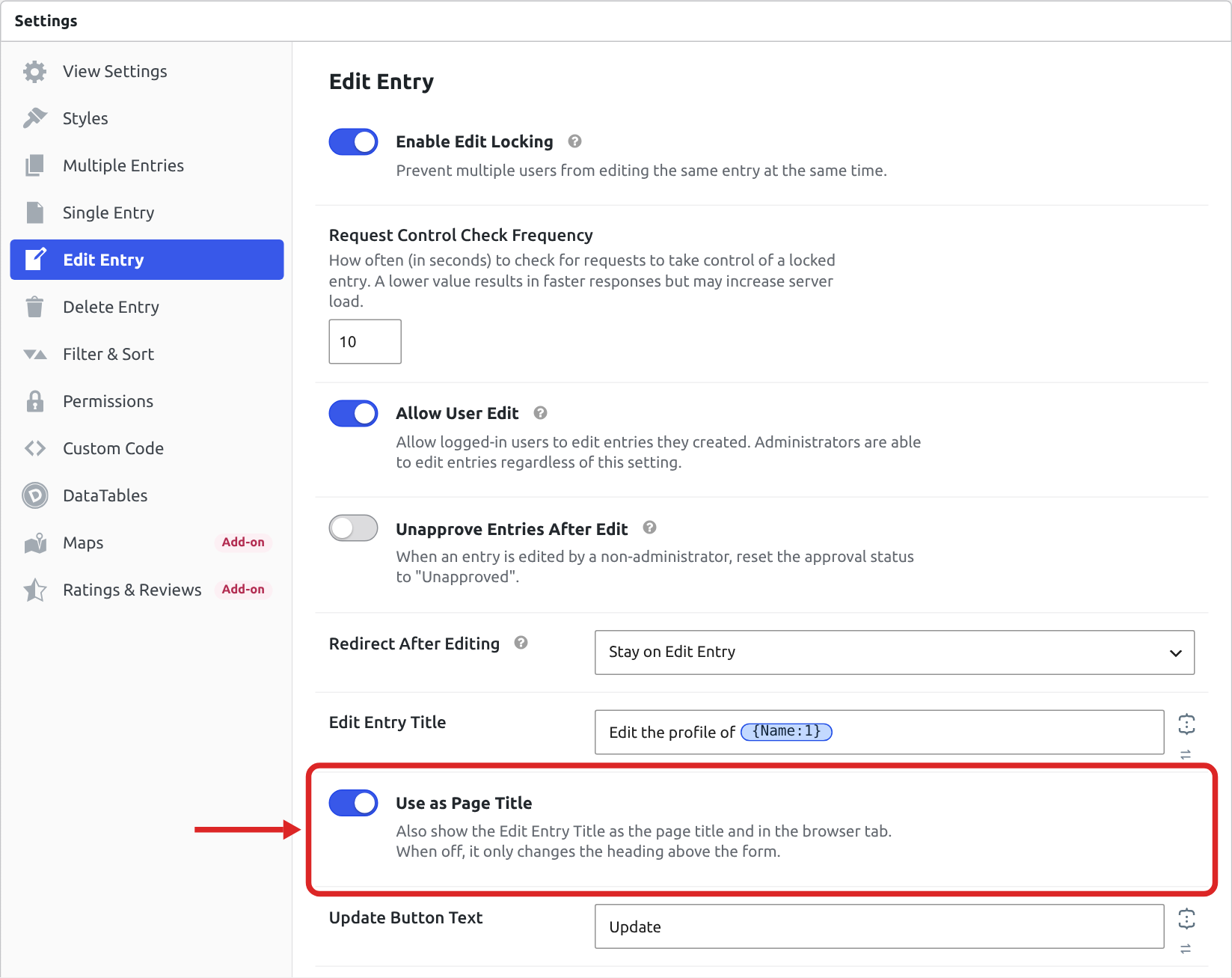1232x978 pixels.
Task: Open View Settings in sidebar
Action: pyautogui.click(x=147, y=71)
